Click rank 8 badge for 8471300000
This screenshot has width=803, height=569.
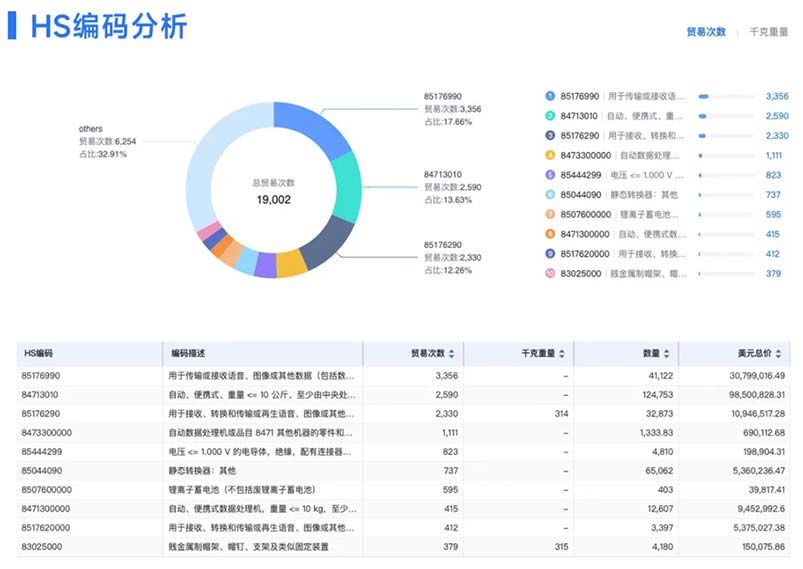coord(550,234)
